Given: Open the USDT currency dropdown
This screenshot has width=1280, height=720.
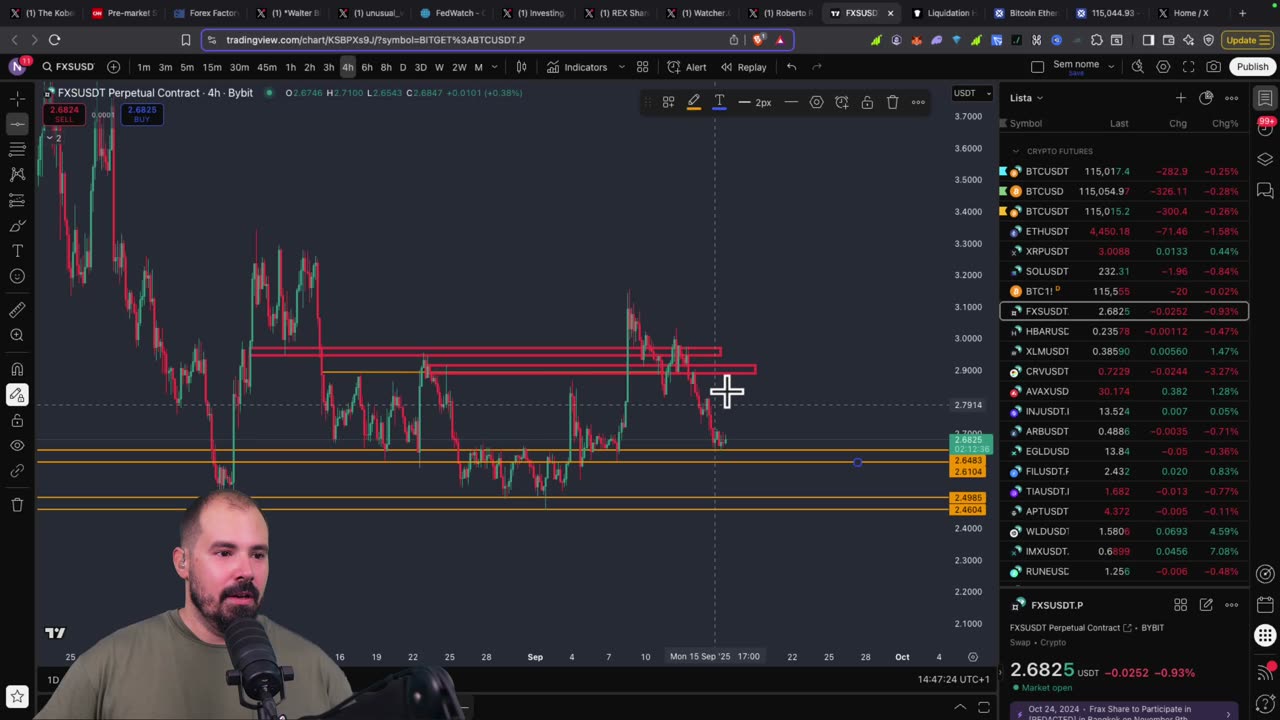Looking at the screenshot, I should pyautogui.click(x=972, y=93).
